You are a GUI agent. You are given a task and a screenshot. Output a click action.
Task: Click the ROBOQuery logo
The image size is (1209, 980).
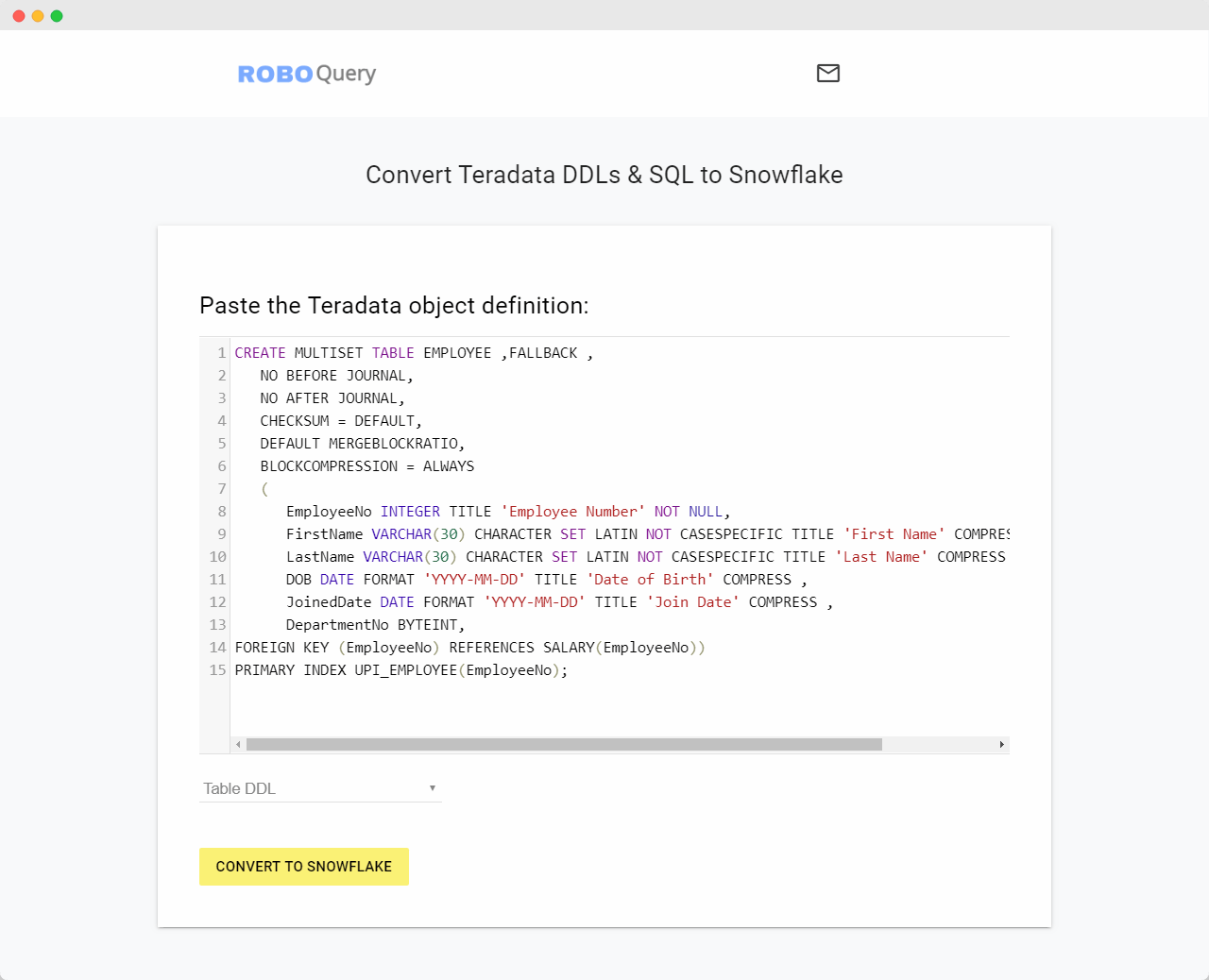pos(307,74)
